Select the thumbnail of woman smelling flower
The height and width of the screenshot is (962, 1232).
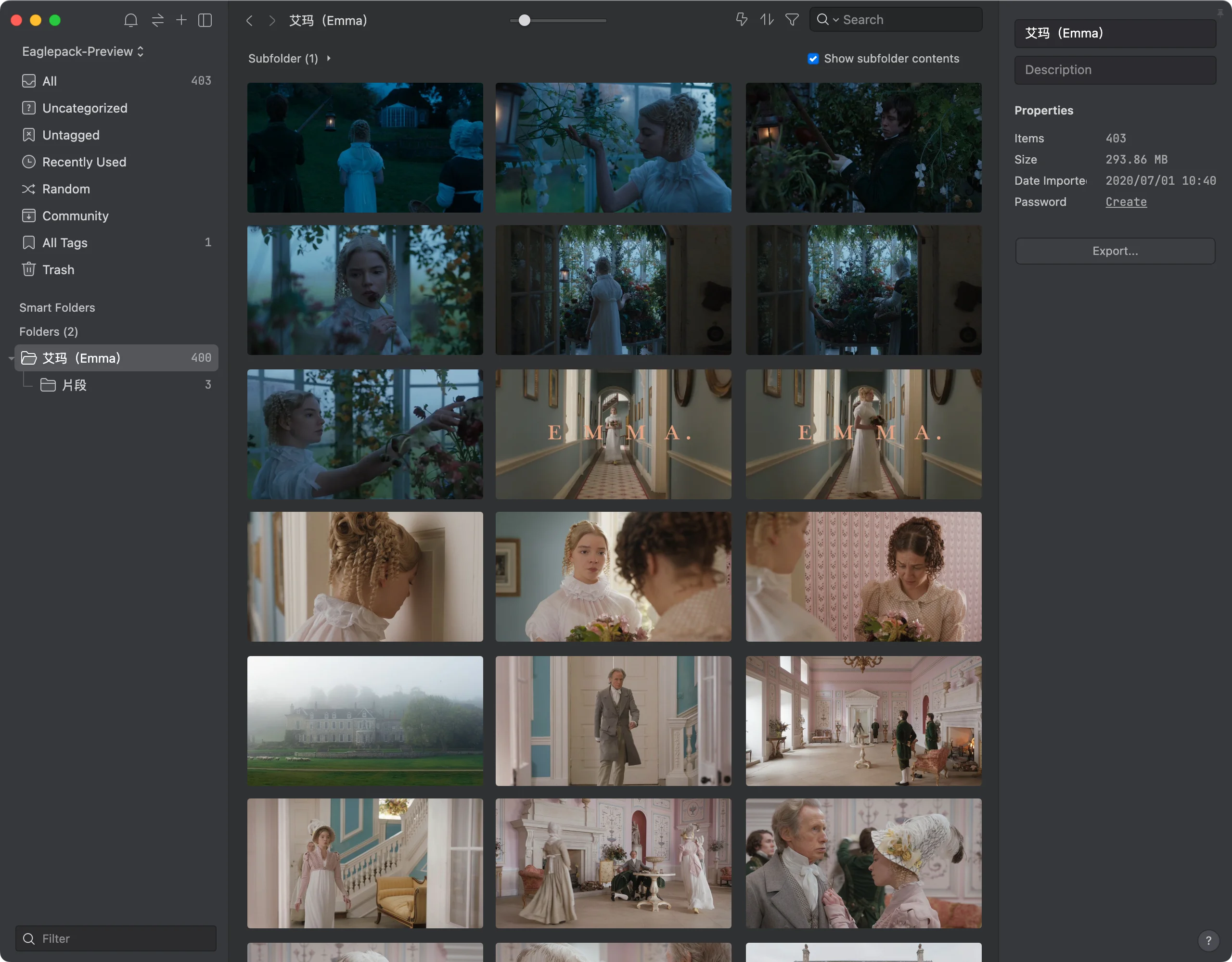pos(365,290)
